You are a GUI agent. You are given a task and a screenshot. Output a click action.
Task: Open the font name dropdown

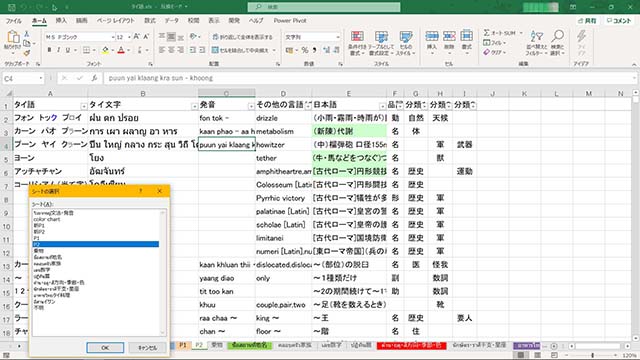point(113,37)
